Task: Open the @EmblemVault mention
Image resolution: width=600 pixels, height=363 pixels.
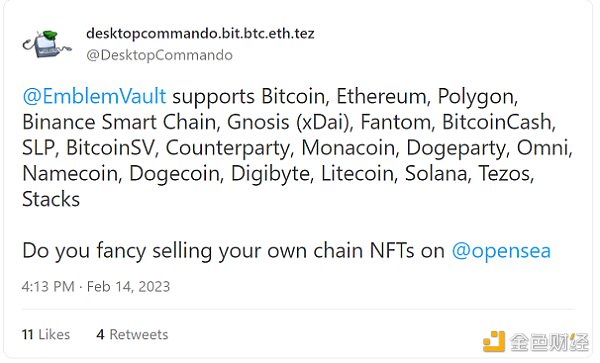Action: coord(94,96)
